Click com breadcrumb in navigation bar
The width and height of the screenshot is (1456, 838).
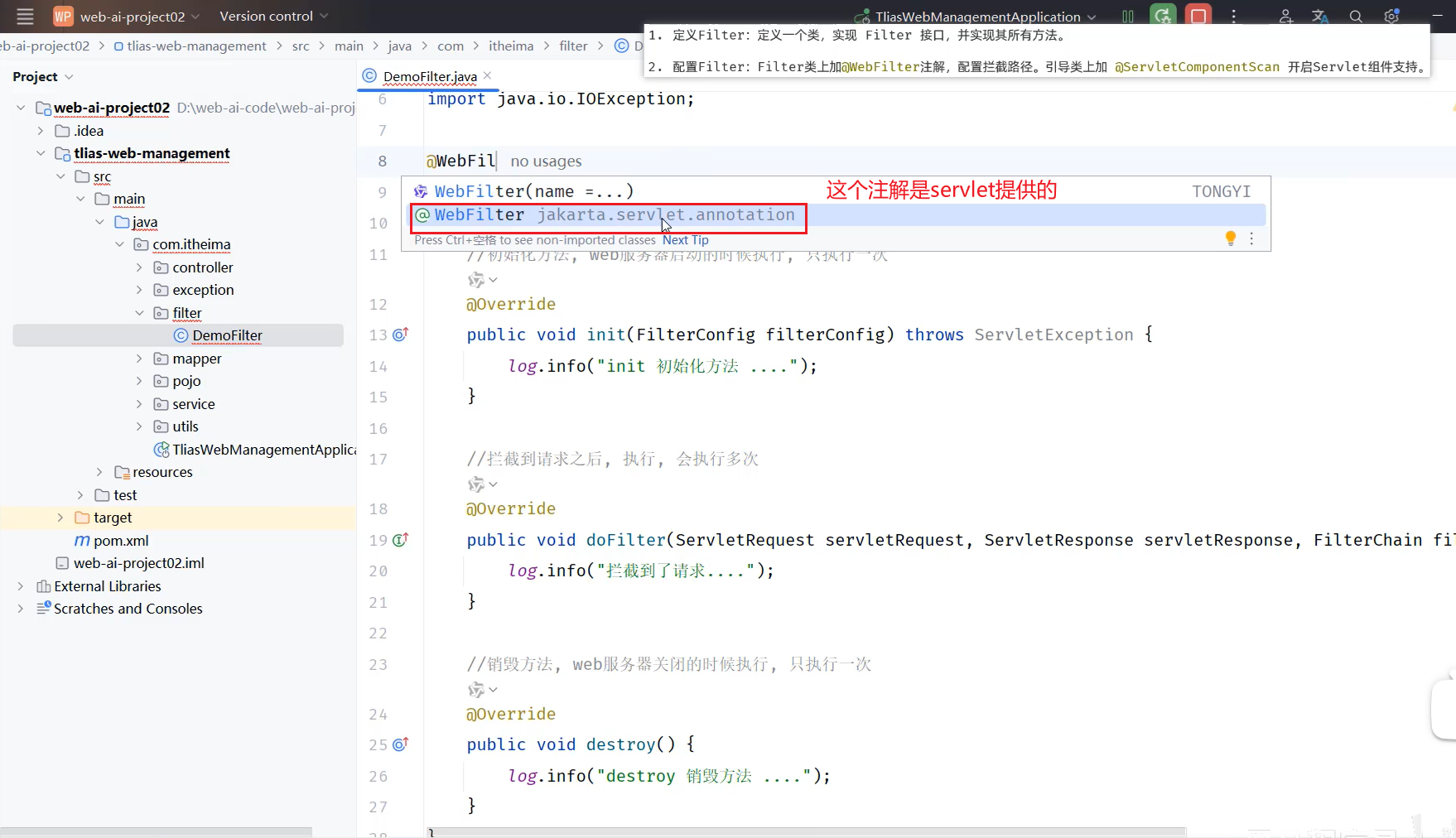(x=451, y=46)
